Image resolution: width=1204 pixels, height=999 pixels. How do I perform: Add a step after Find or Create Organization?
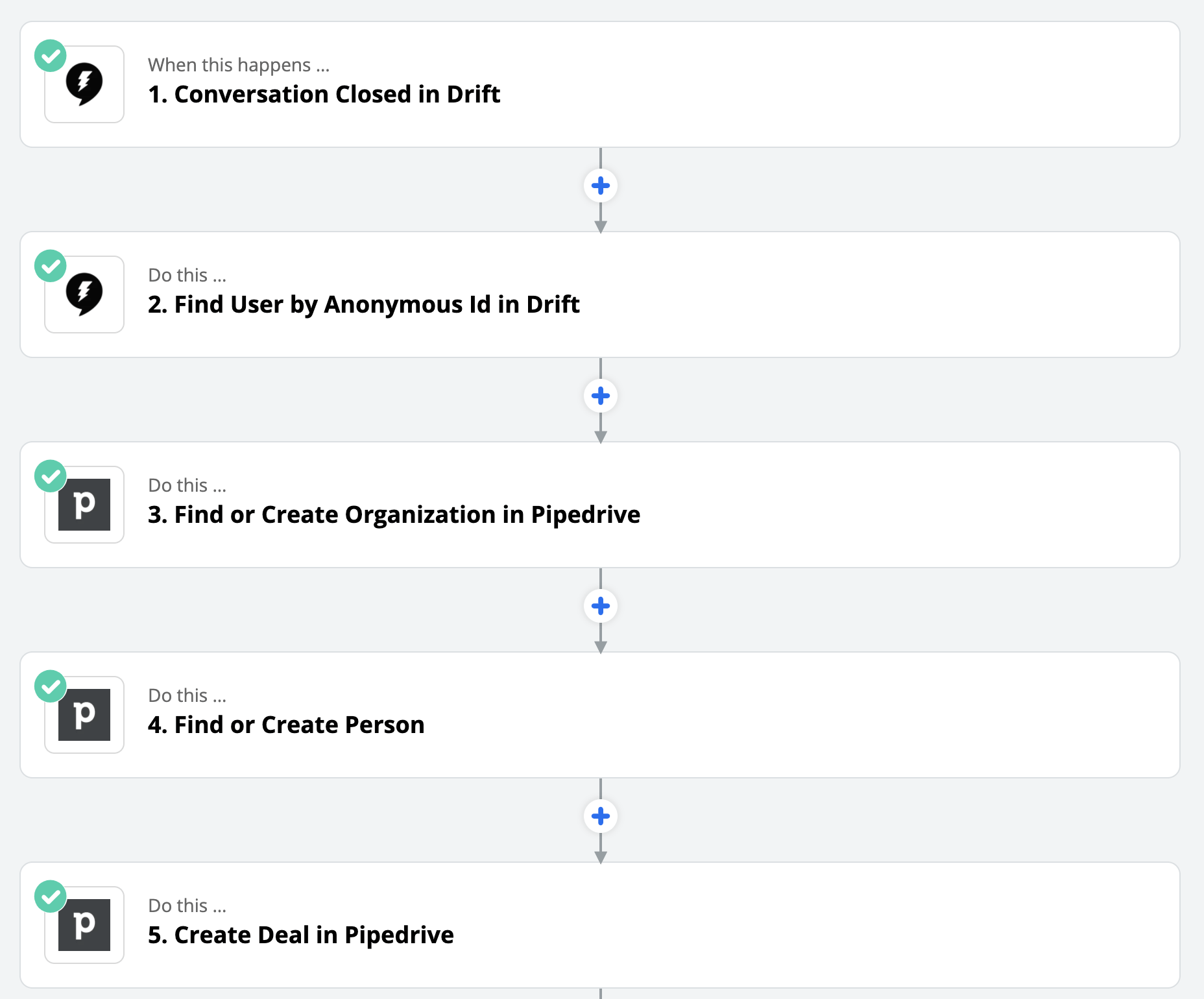tap(601, 606)
